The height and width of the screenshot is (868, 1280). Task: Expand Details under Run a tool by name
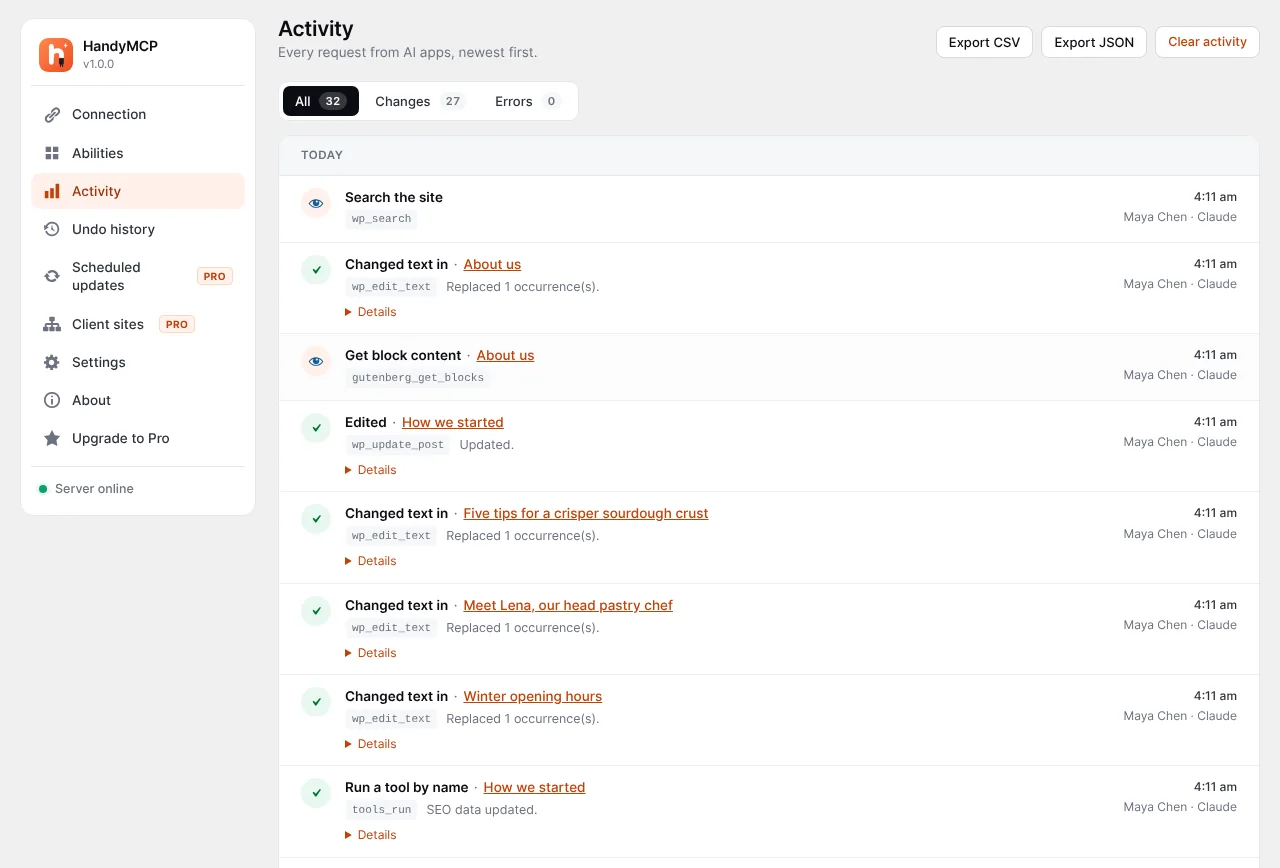(371, 835)
